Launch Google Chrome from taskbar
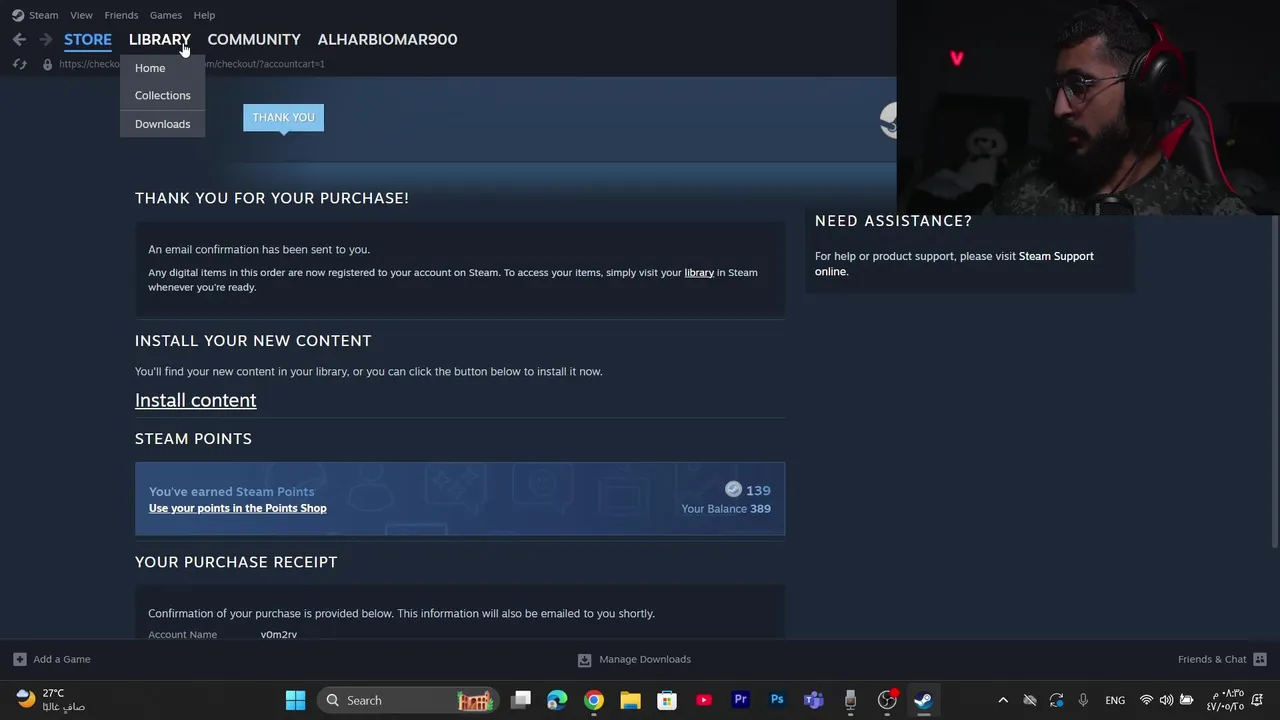The height and width of the screenshot is (720, 1280). point(594,700)
